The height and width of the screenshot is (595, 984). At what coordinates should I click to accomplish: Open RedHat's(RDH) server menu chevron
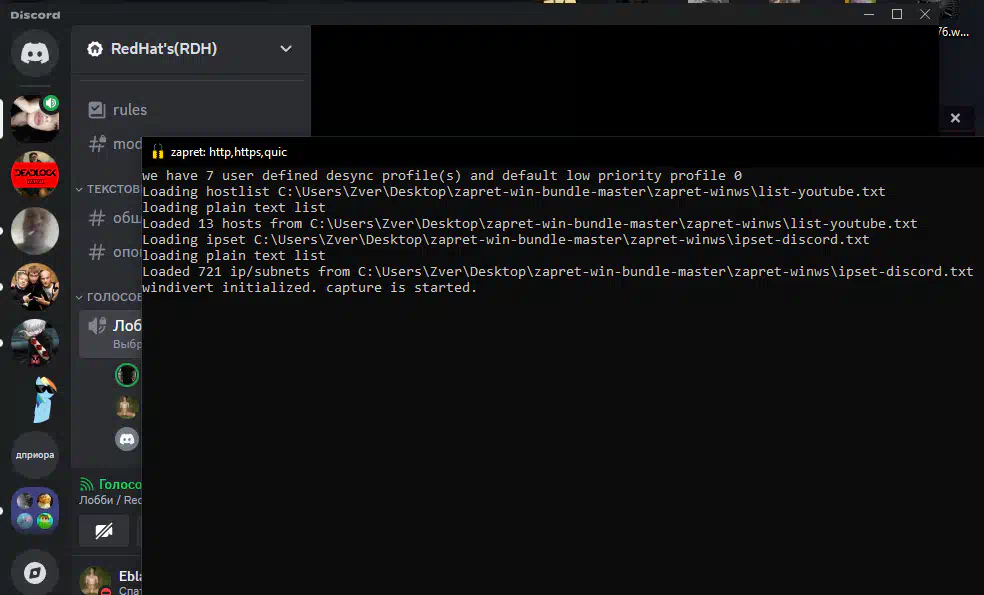pyautogui.click(x=286, y=49)
